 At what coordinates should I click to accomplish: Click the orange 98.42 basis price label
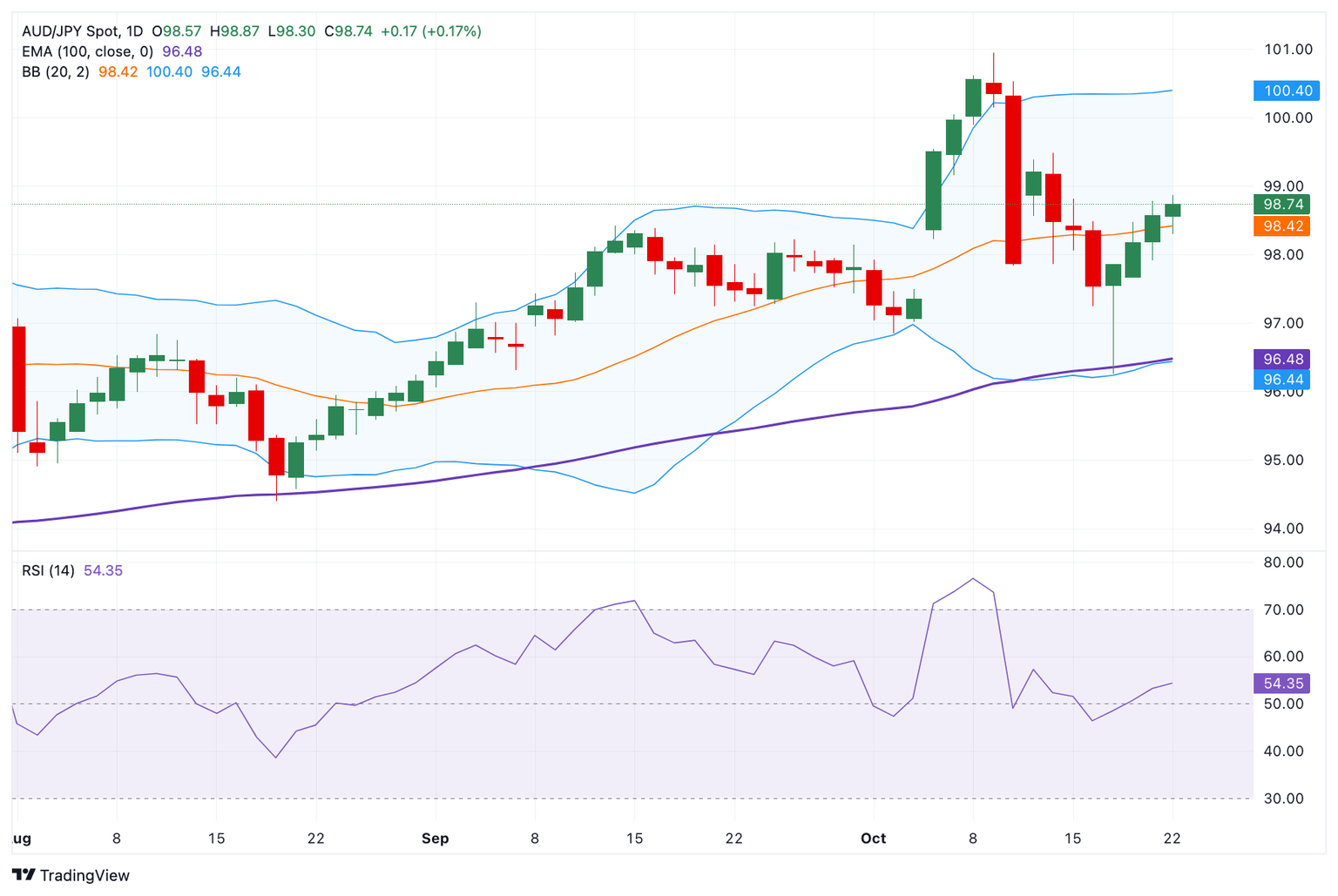(1282, 226)
